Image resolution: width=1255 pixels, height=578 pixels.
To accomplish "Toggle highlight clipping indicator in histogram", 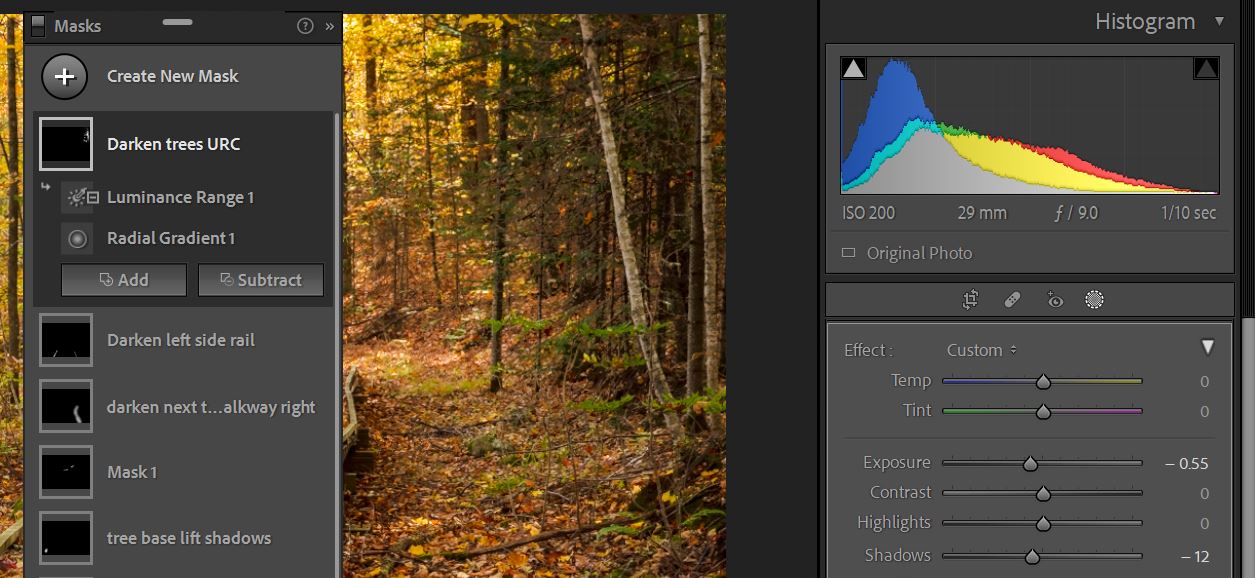I will click(x=1206, y=68).
